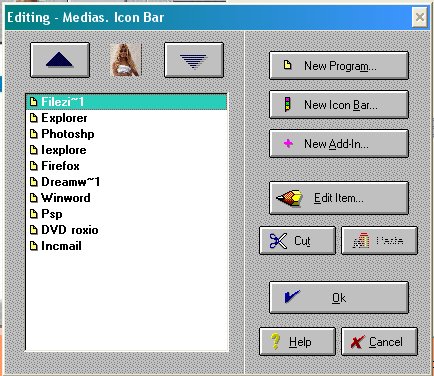434x376 pixels.
Task: Click the pencil icon on Edit Item
Action: 289,198
